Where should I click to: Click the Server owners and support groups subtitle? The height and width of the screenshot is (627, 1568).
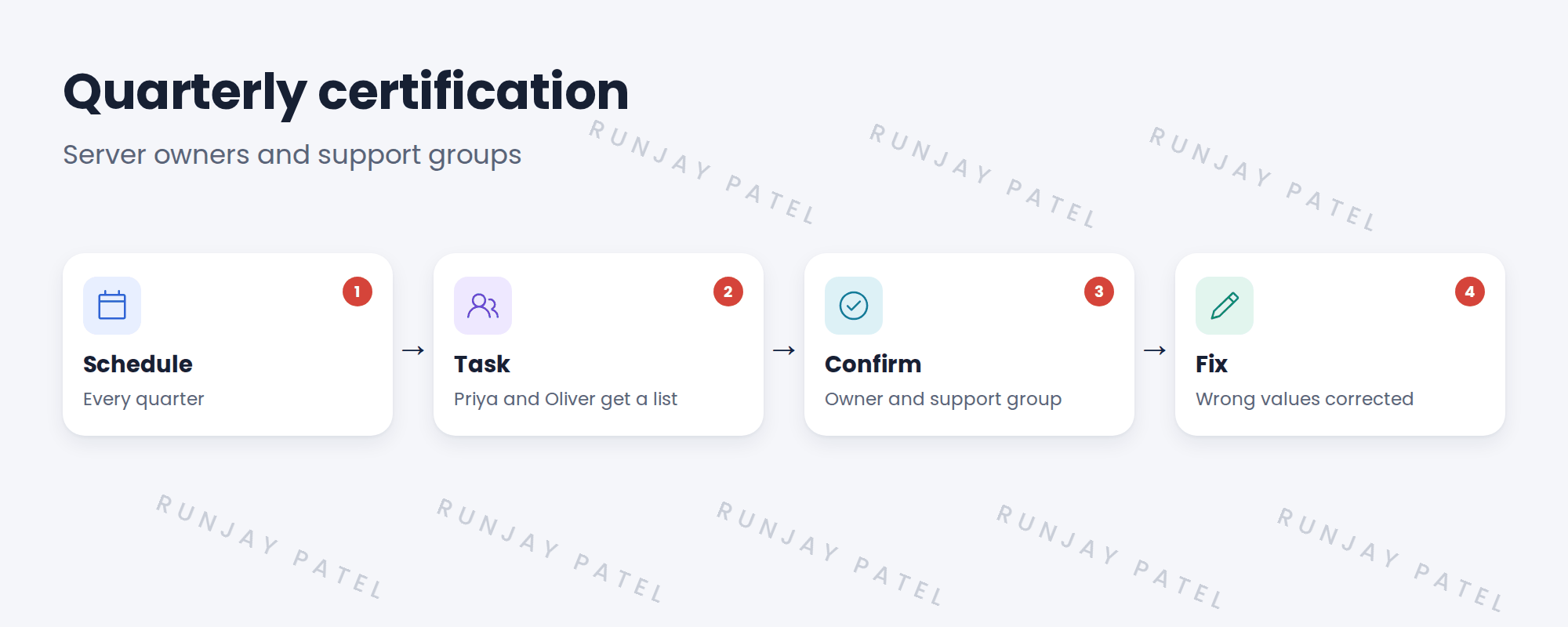click(x=292, y=155)
